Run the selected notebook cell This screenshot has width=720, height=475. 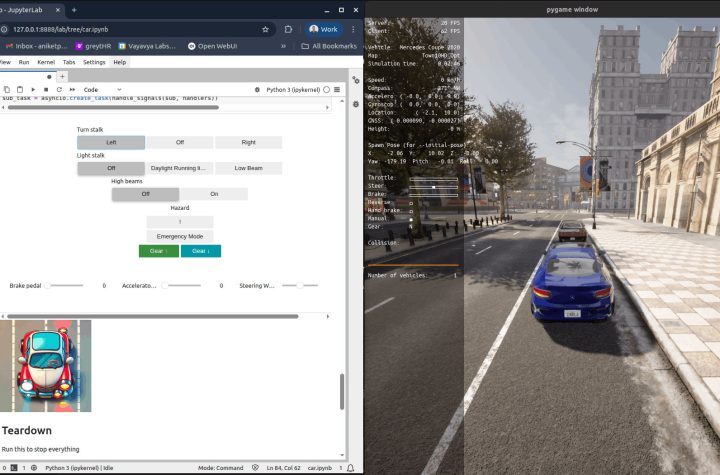pyautogui.click(x=33, y=89)
